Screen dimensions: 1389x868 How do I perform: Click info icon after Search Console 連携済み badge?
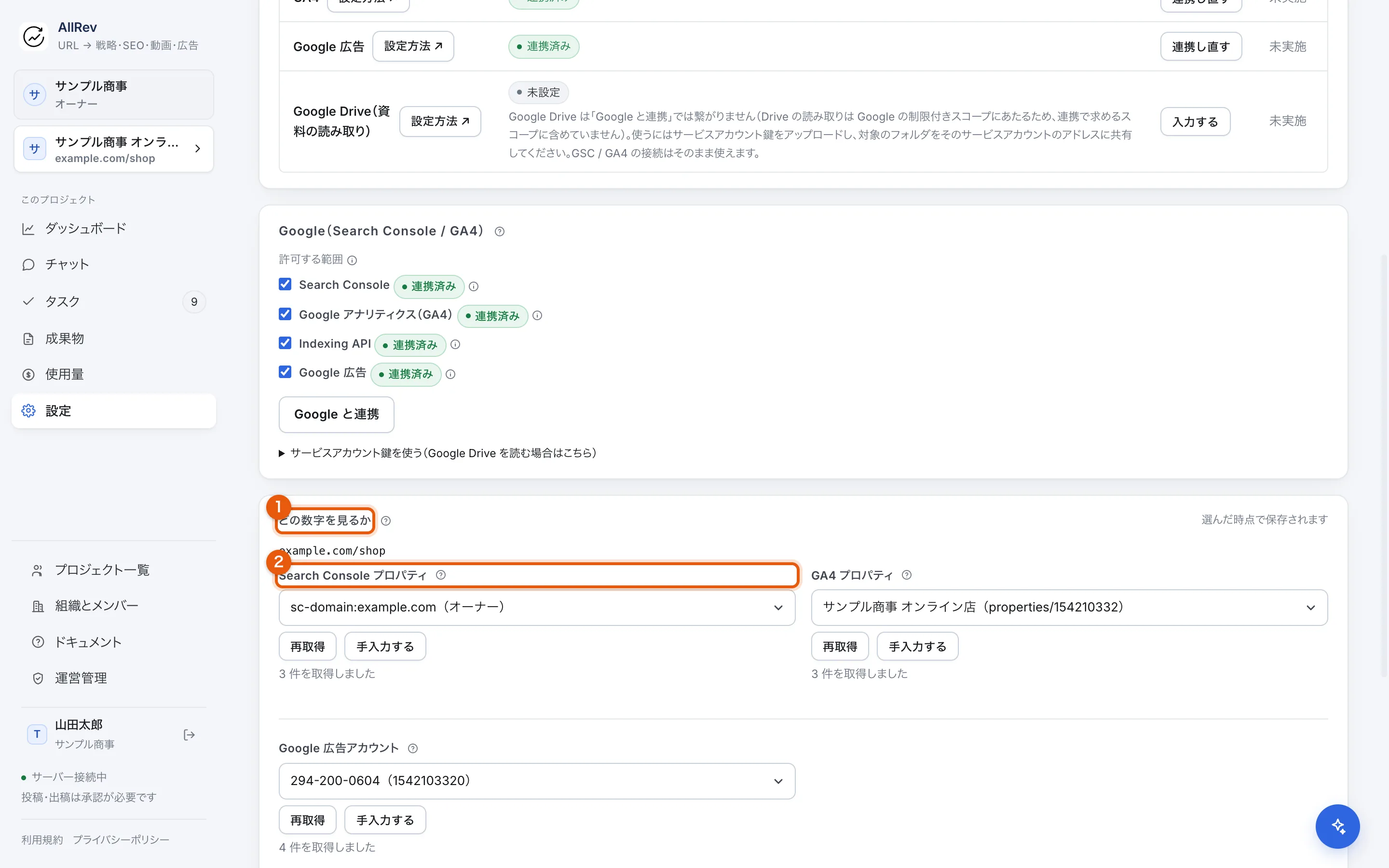[474, 286]
